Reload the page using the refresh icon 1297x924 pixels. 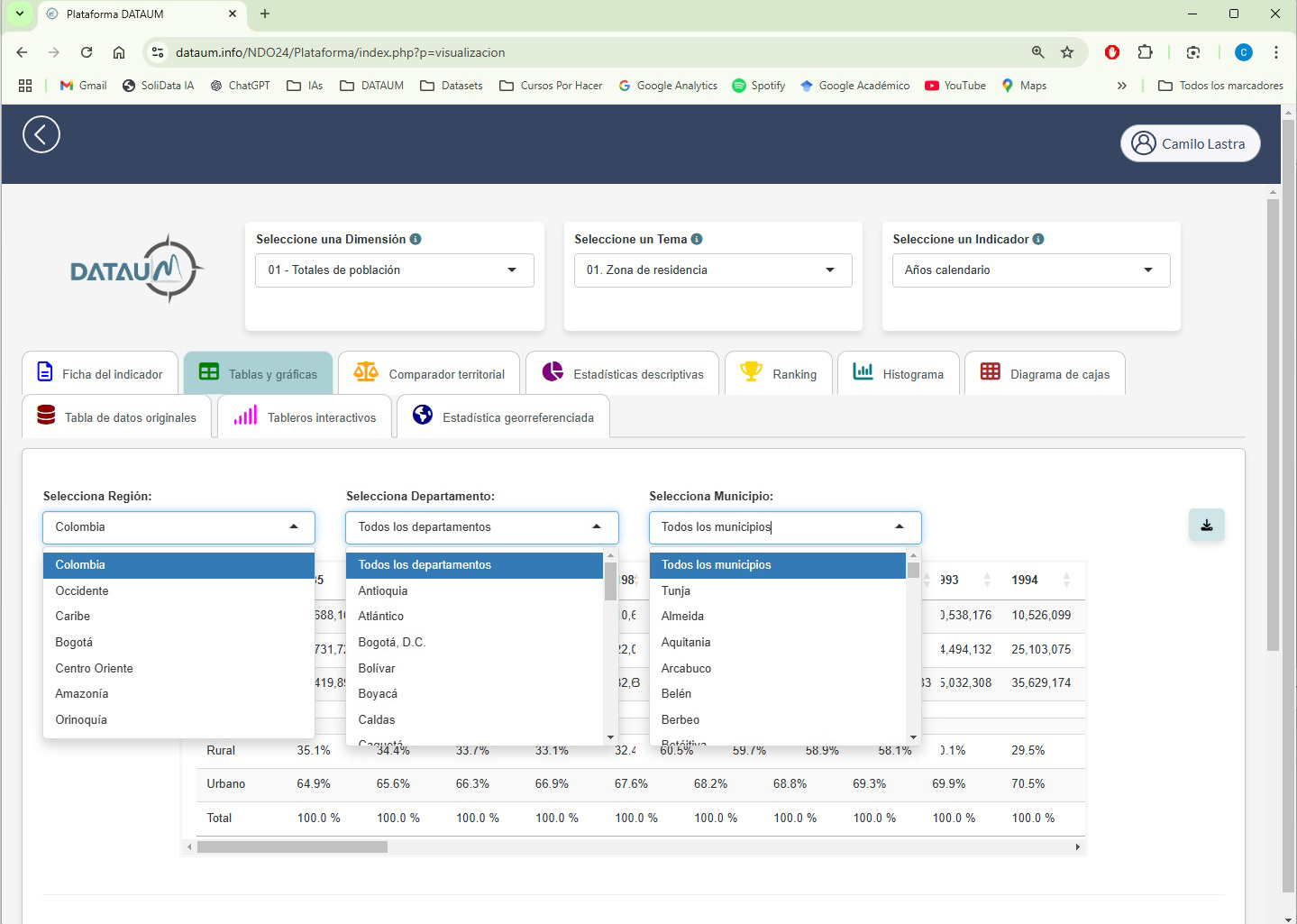pyautogui.click(x=87, y=52)
